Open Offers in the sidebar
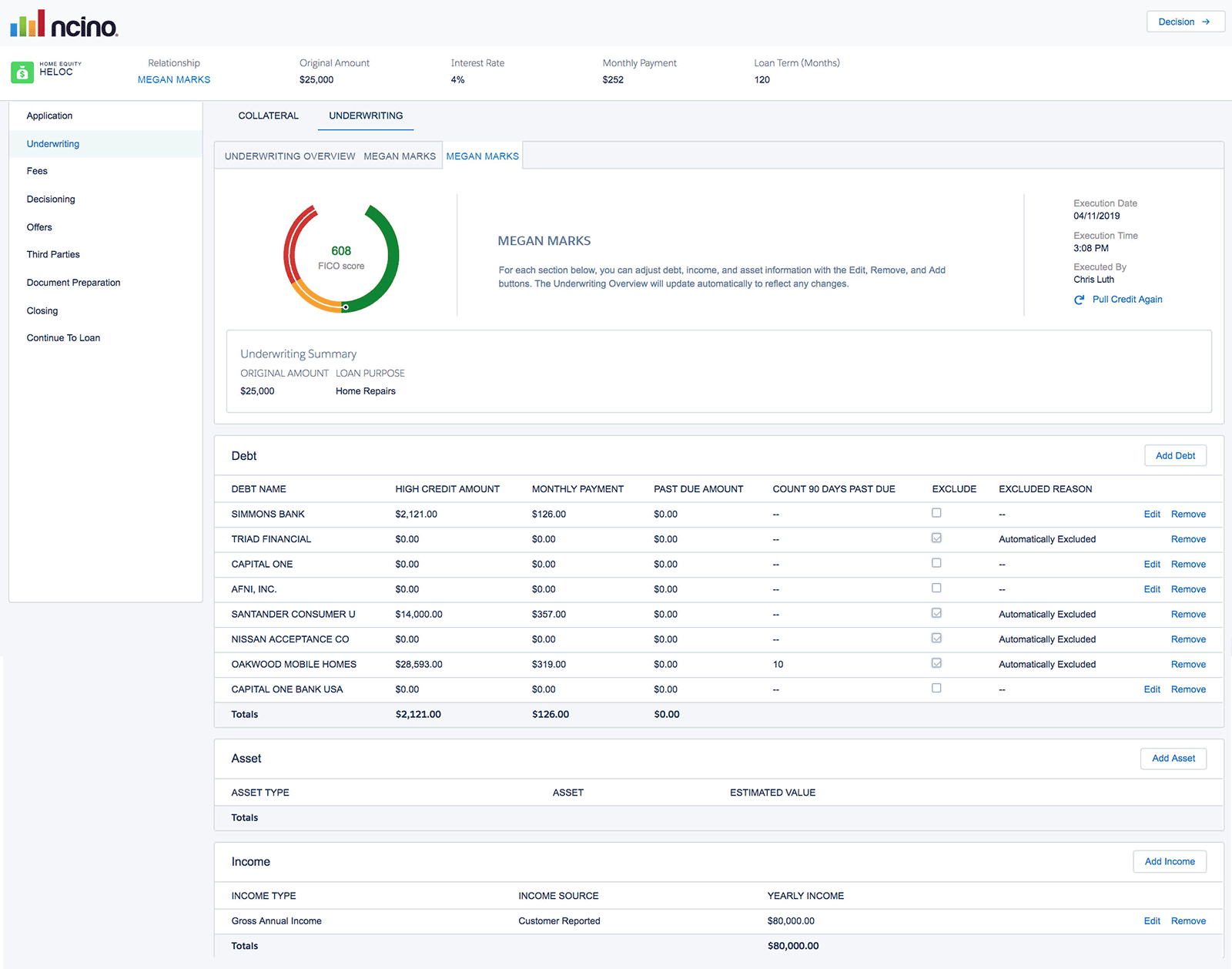 click(x=39, y=227)
